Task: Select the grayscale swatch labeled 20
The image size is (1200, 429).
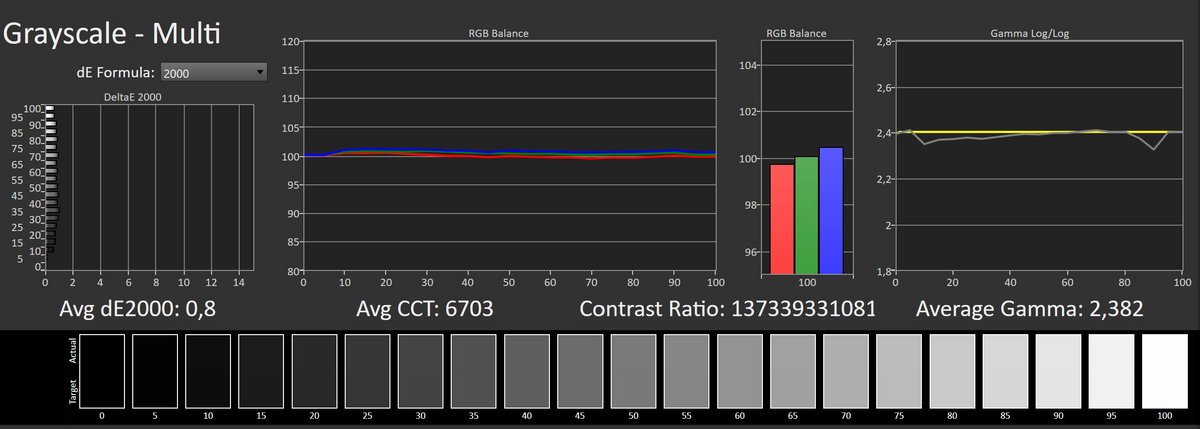Action: (x=314, y=369)
